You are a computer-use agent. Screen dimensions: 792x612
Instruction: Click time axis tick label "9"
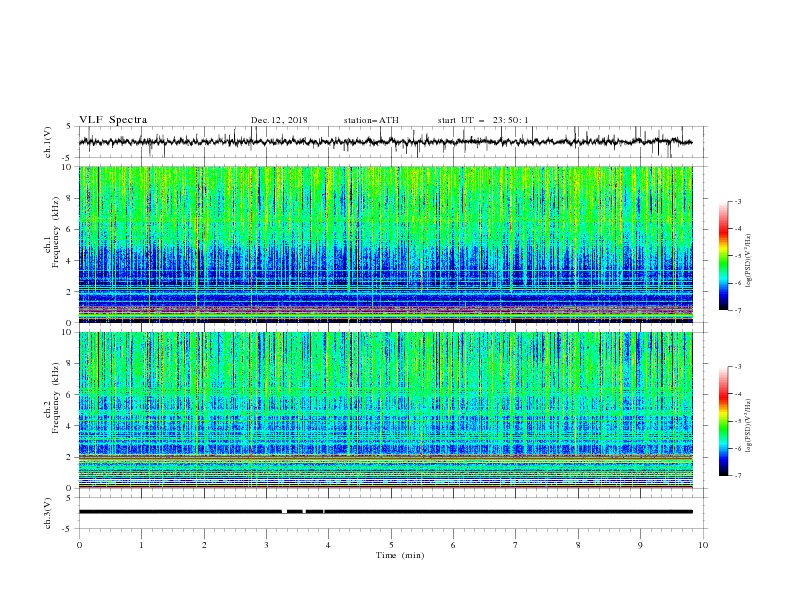[641, 545]
